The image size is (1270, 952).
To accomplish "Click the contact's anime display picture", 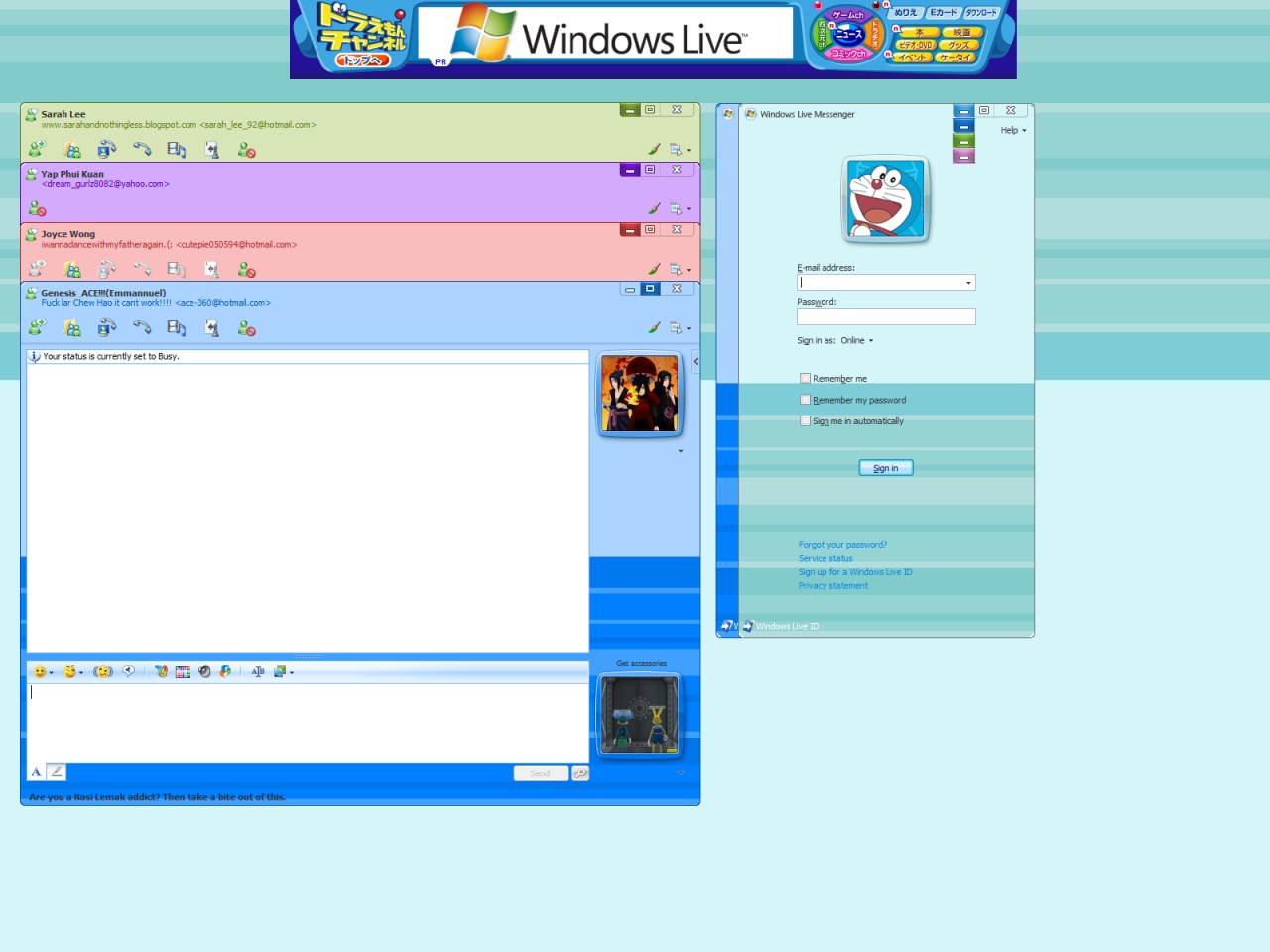I will tap(640, 394).
